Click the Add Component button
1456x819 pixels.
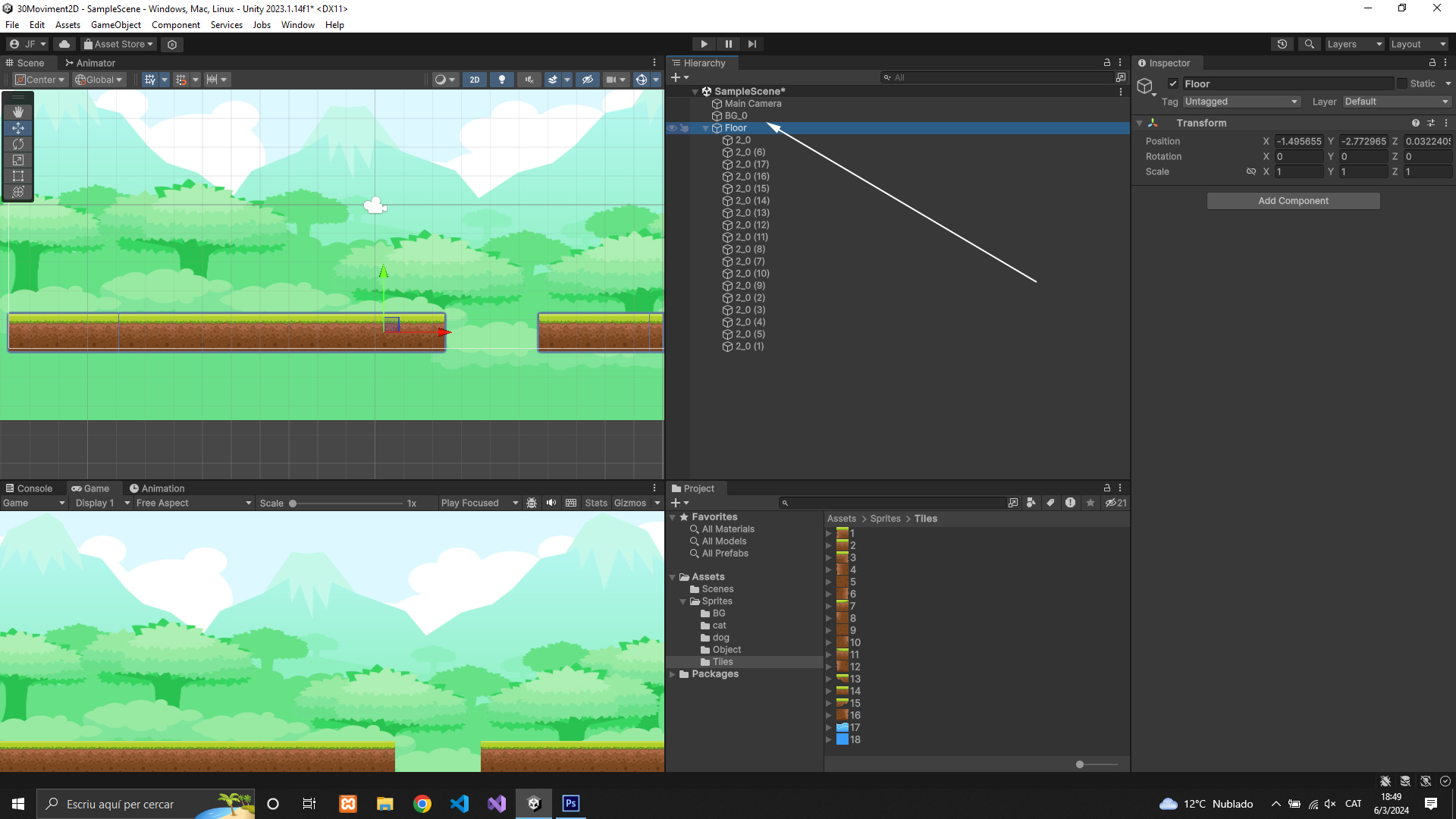(1293, 201)
